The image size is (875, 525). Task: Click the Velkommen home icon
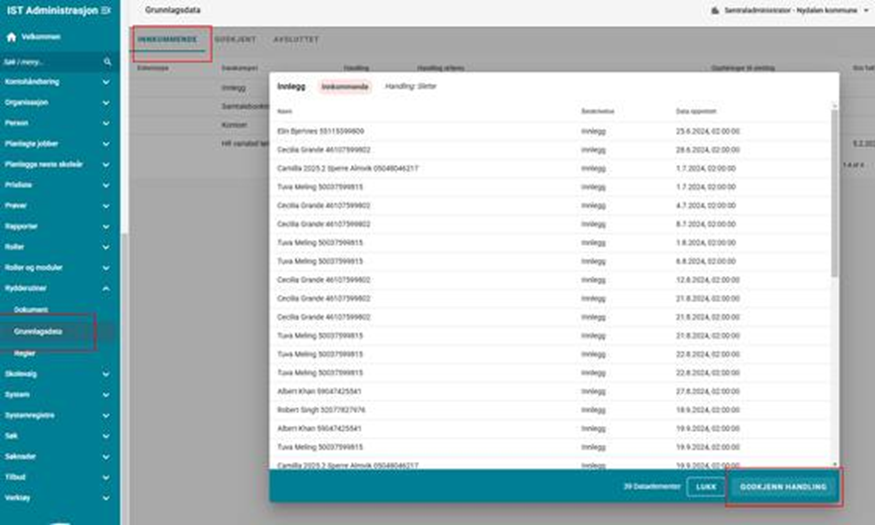(12, 37)
